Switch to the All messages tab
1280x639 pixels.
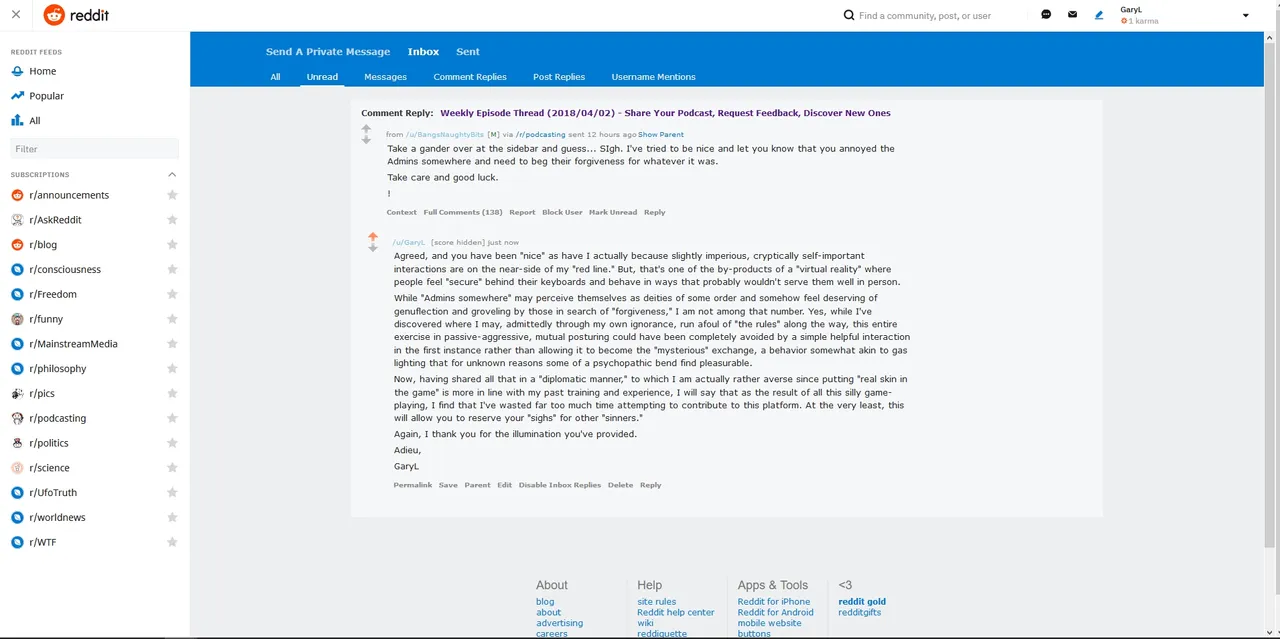[x=275, y=77]
